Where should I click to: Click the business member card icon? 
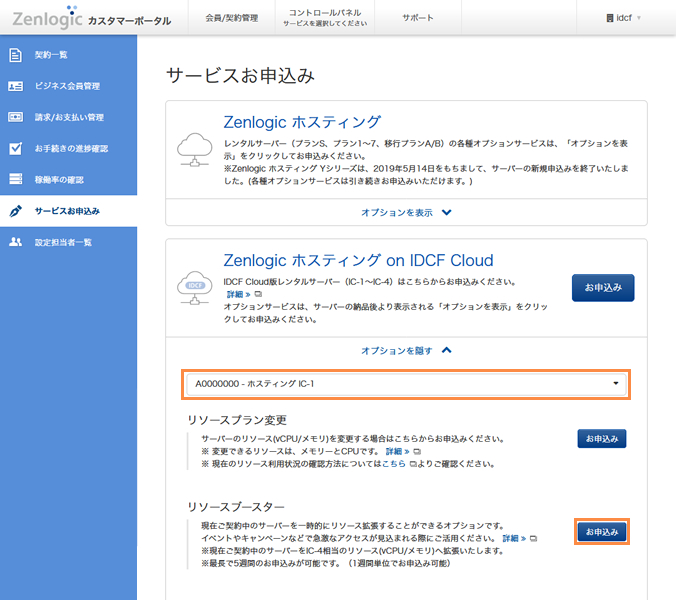15,86
